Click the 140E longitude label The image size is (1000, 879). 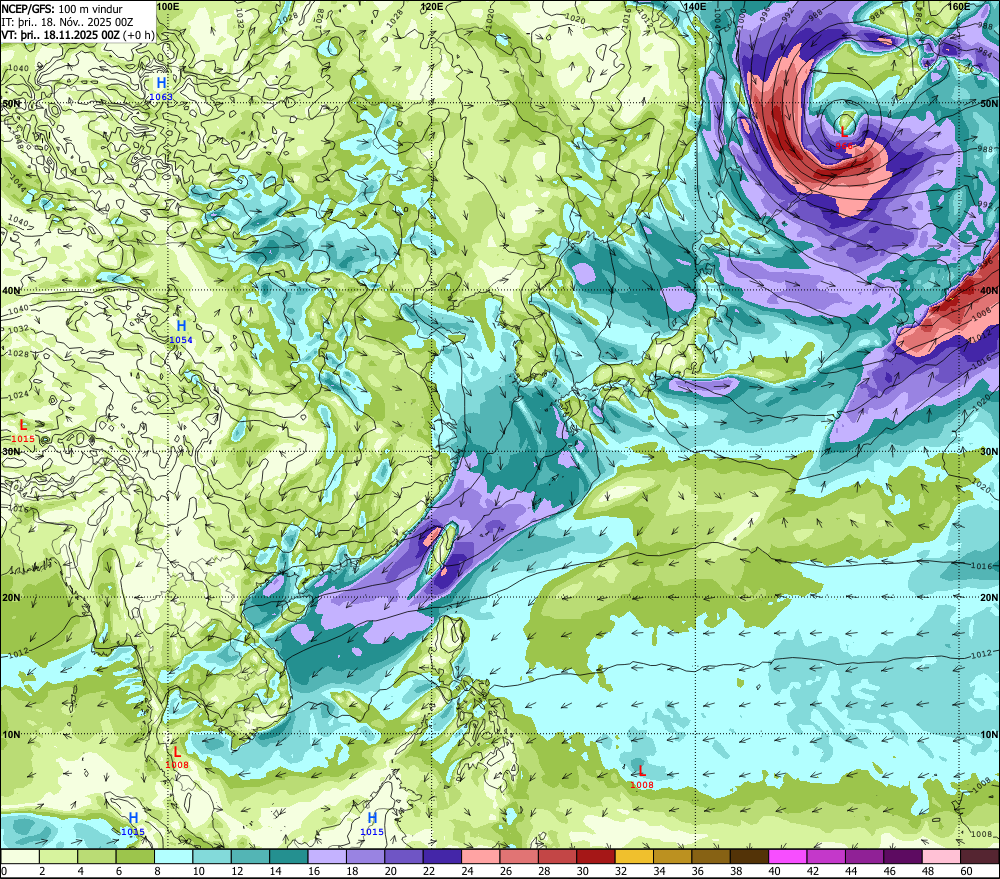point(695,6)
